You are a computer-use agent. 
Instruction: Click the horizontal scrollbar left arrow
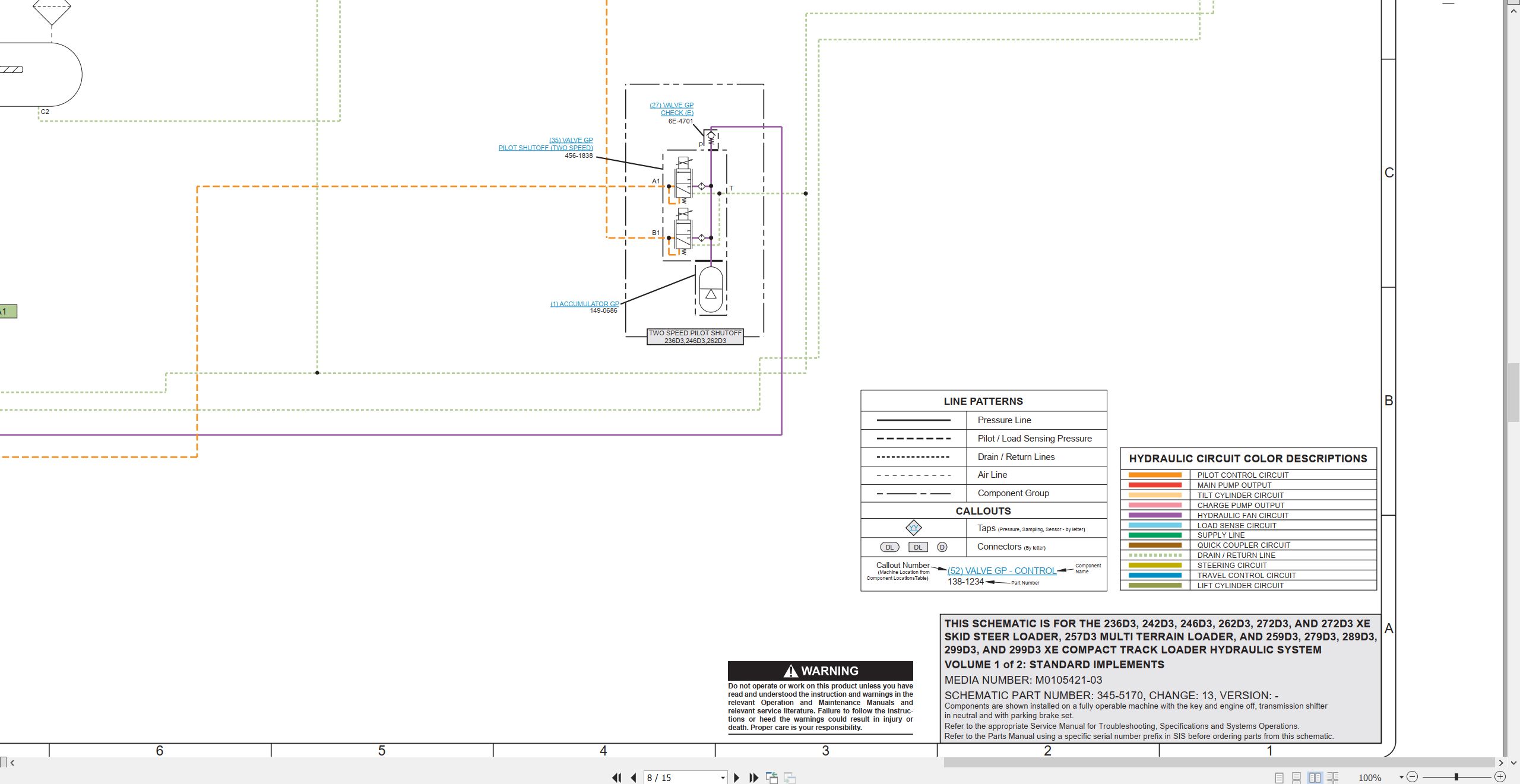click(x=12, y=763)
